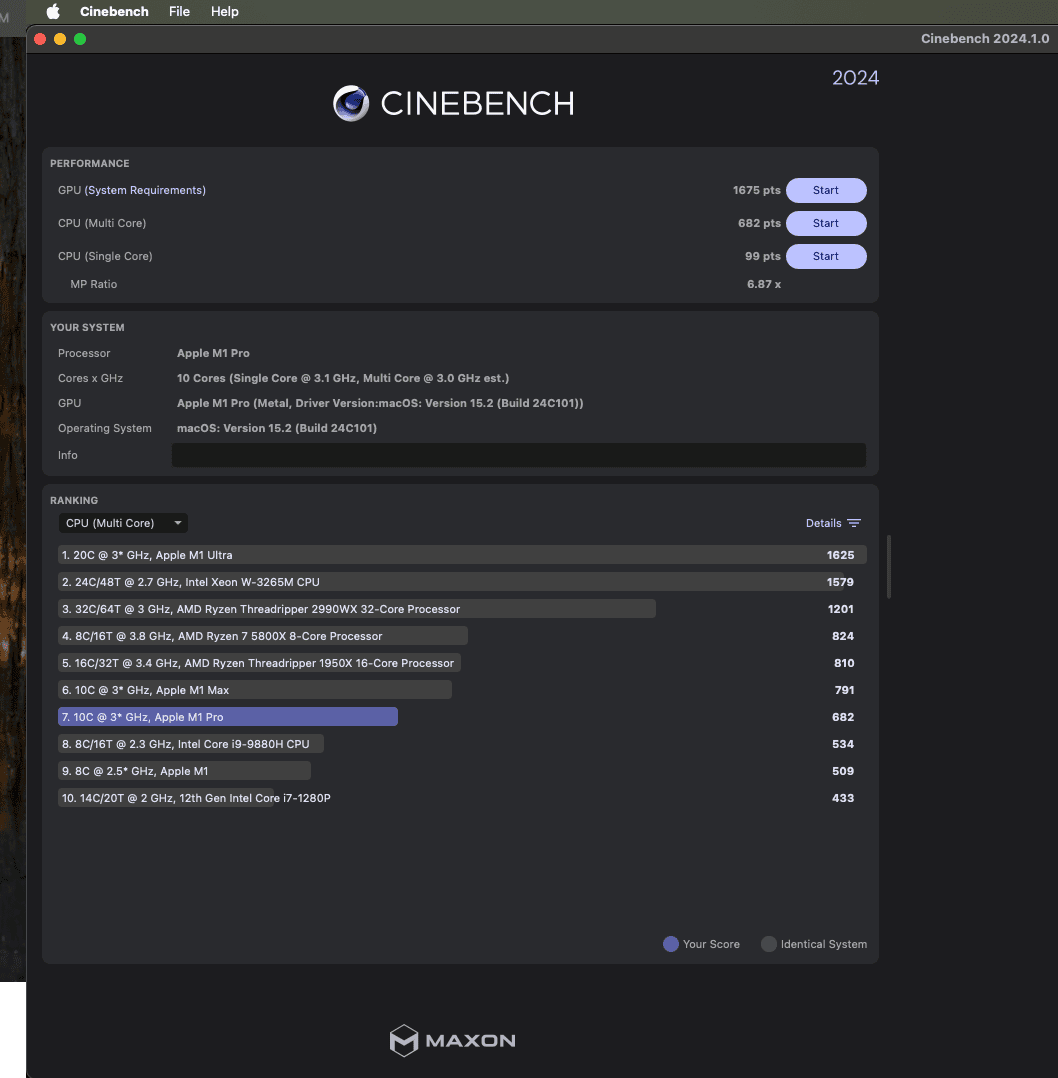
Task: Click the GPU driver version text
Action: tap(380, 404)
